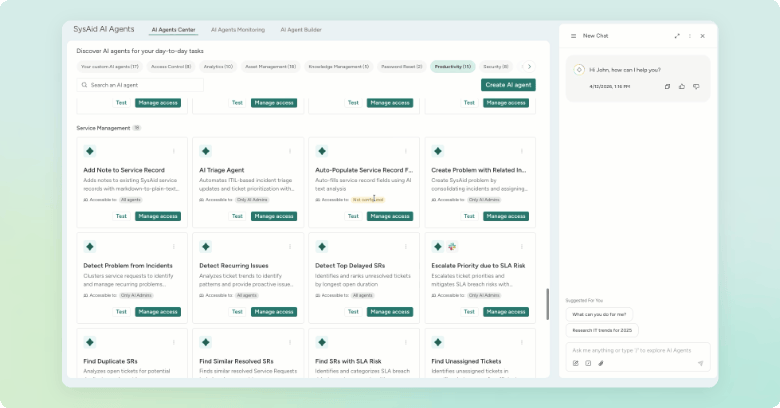The height and width of the screenshot is (408, 780).
Task: Filter by Password Reset category
Action: pyautogui.click(x=401, y=67)
